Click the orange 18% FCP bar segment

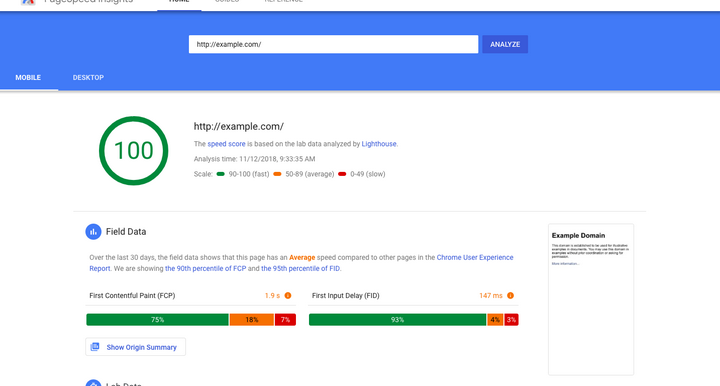[x=252, y=320]
